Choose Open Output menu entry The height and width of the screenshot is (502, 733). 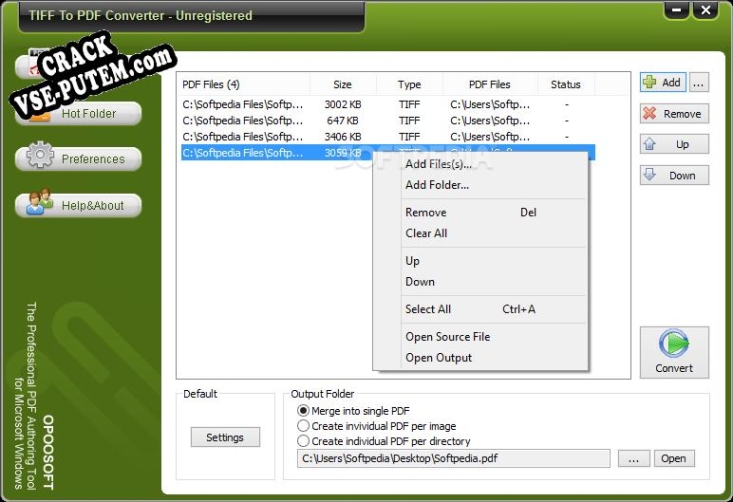(x=480, y=358)
